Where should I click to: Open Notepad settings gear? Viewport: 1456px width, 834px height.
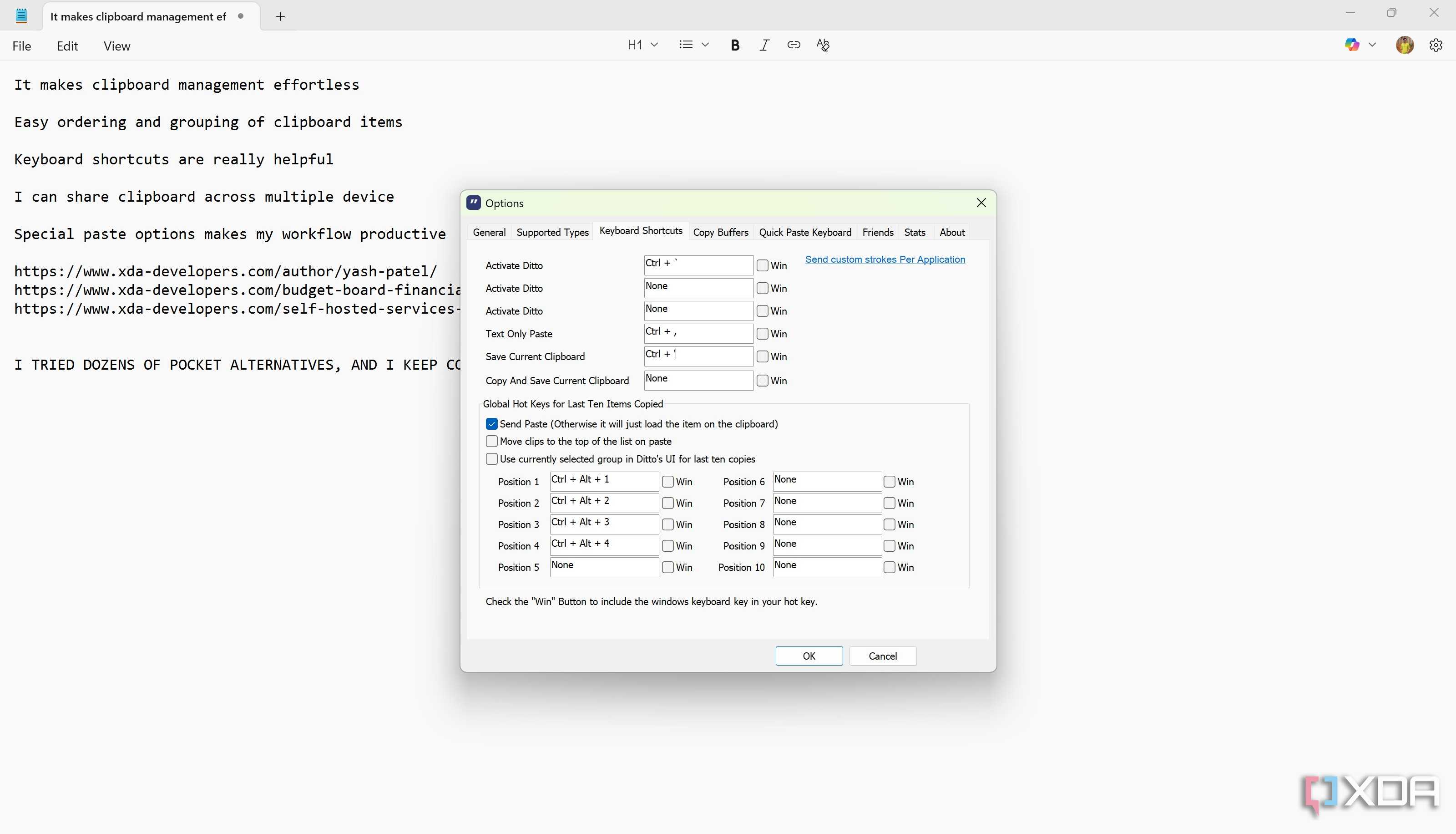[x=1436, y=45]
